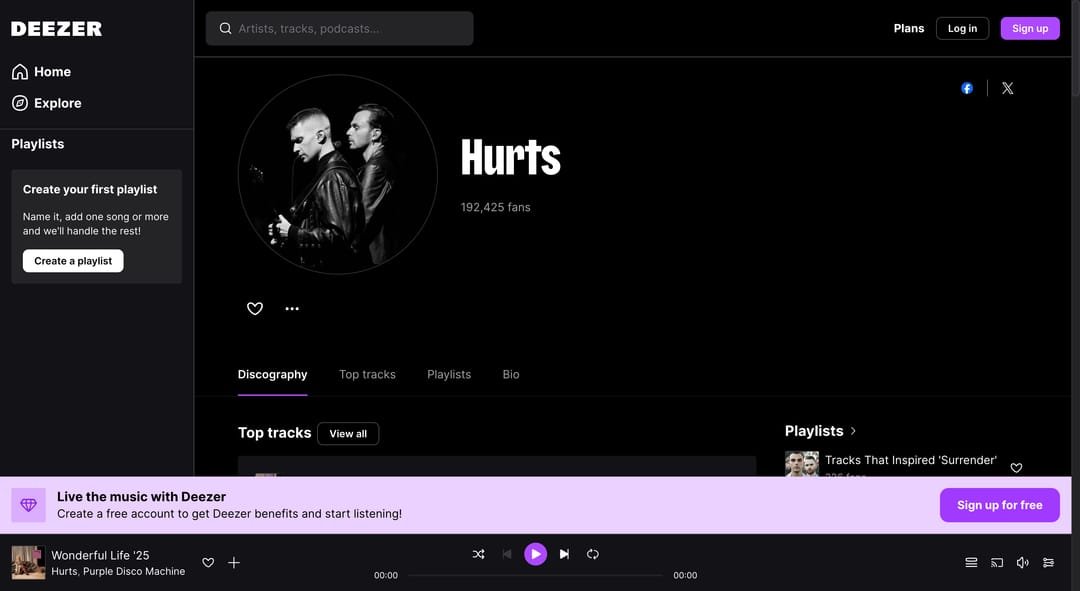Click the Wonderful Life '25 track title
The image size is (1080, 591).
point(101,555)
